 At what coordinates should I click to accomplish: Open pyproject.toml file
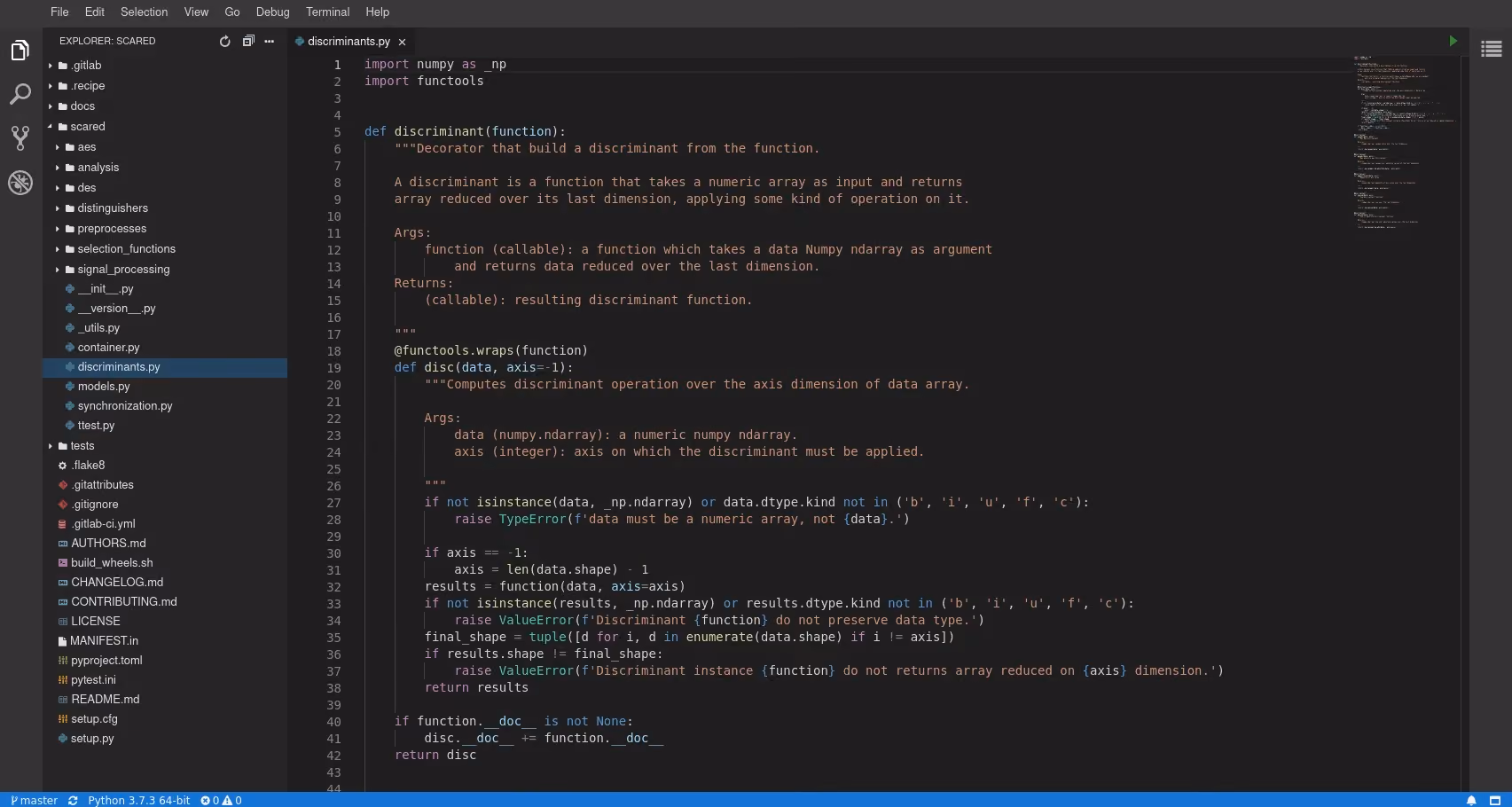tap(165, 661)
